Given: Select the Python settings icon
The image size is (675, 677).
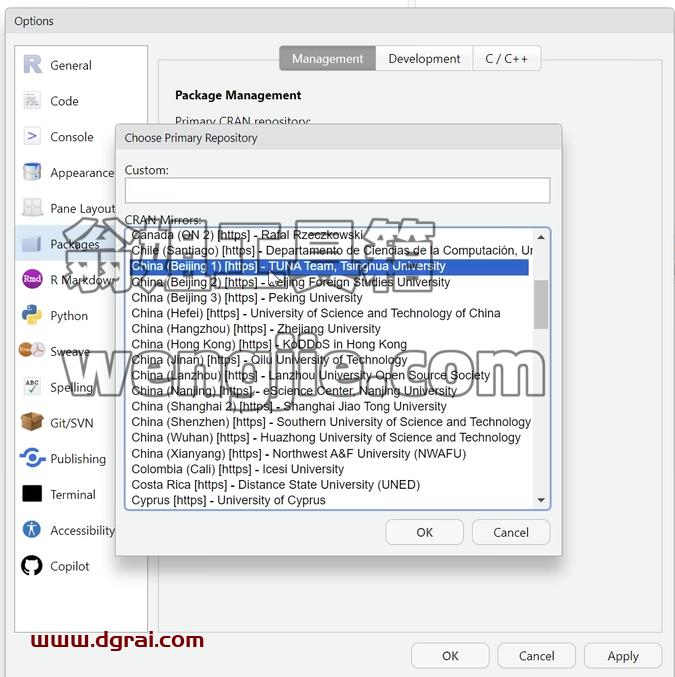Looking at the screenshot, I should click(x=32, y=315).
